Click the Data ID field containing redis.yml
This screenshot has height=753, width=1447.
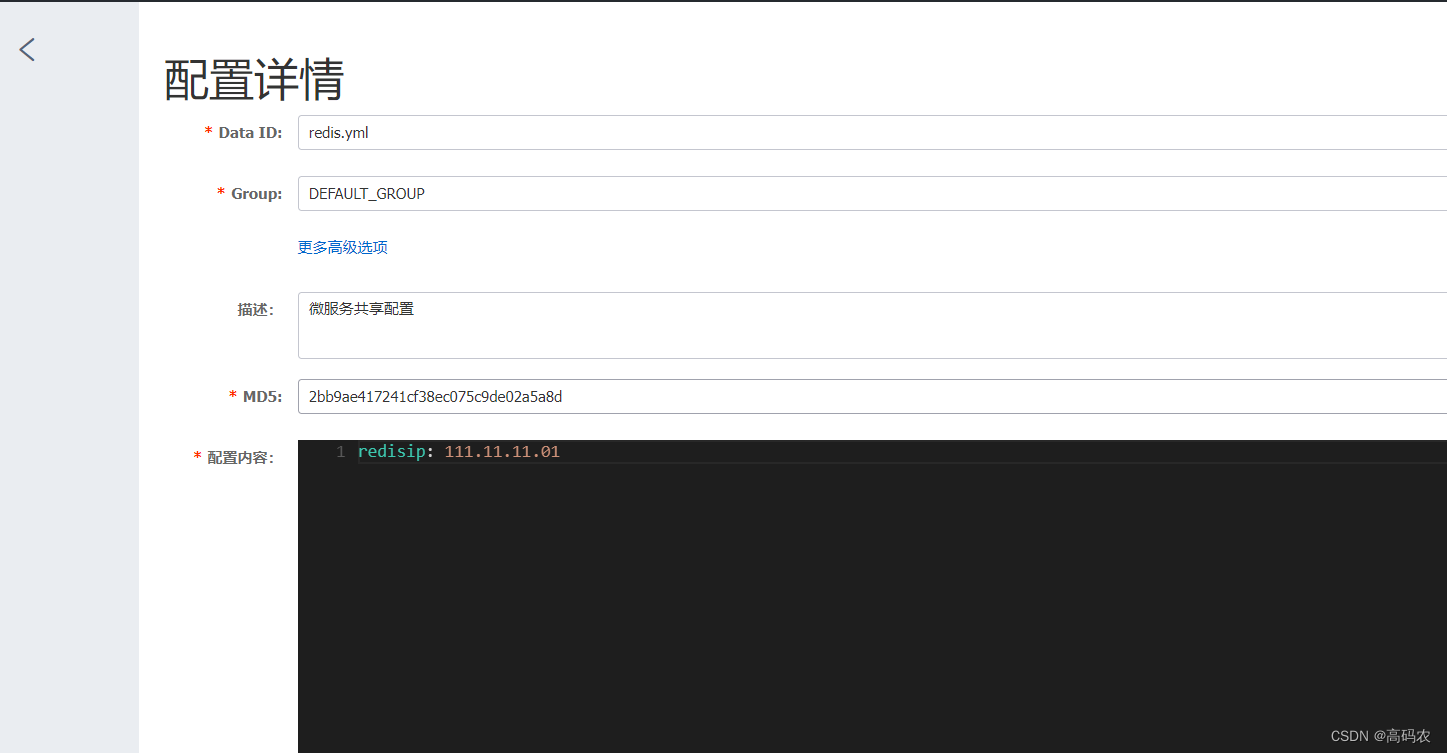[x=872, y=132]
